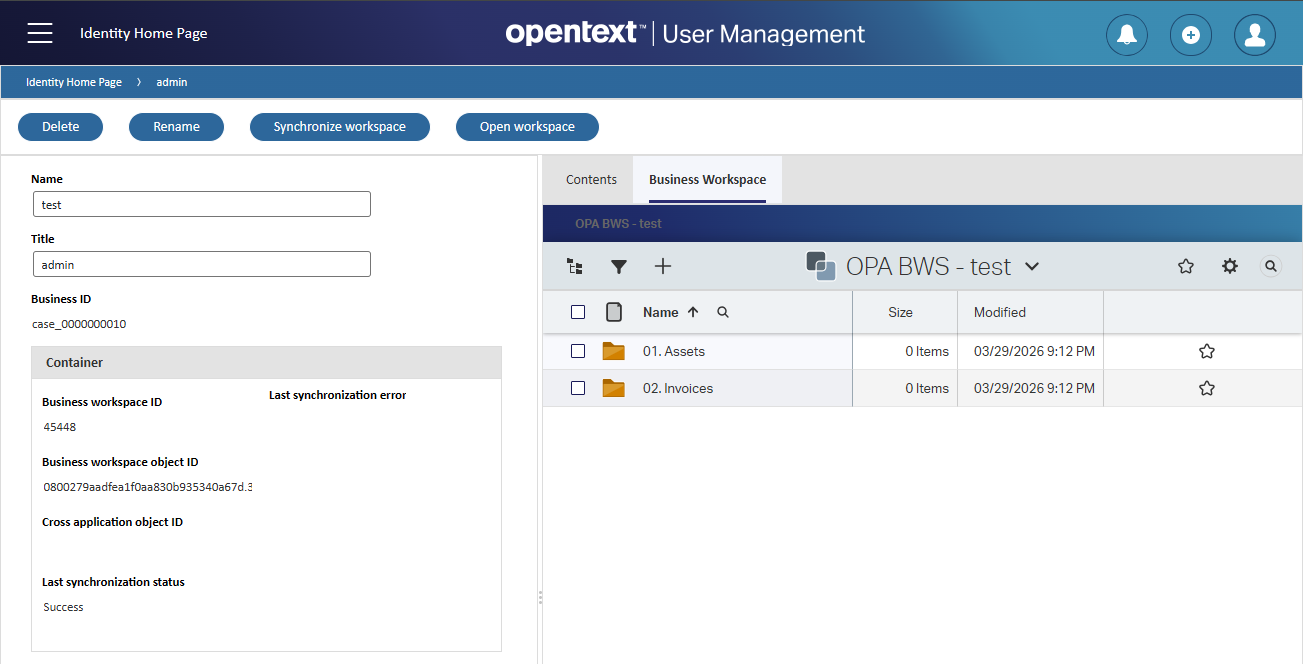Click the OPA BWS - test banner title
This screenshot has height=664, width=1303.
[x=618, y=223]
